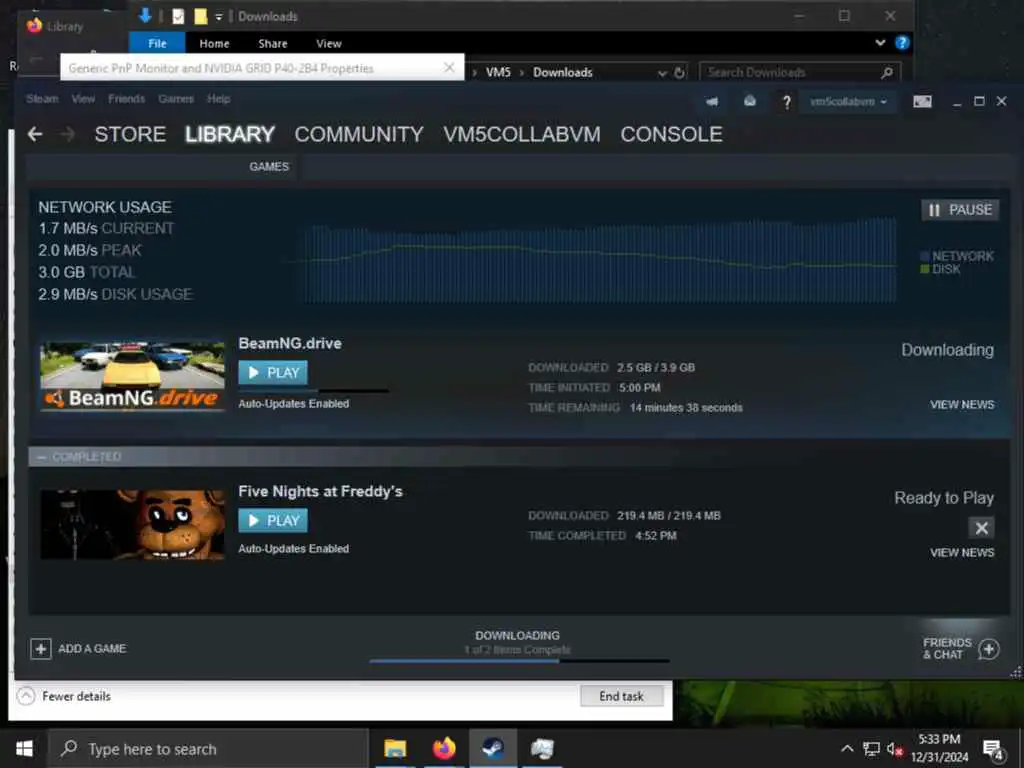View news for Five Nights at Freddy's
The width and height of the screenshot is (1024, 768).
[x=962, y=552]
